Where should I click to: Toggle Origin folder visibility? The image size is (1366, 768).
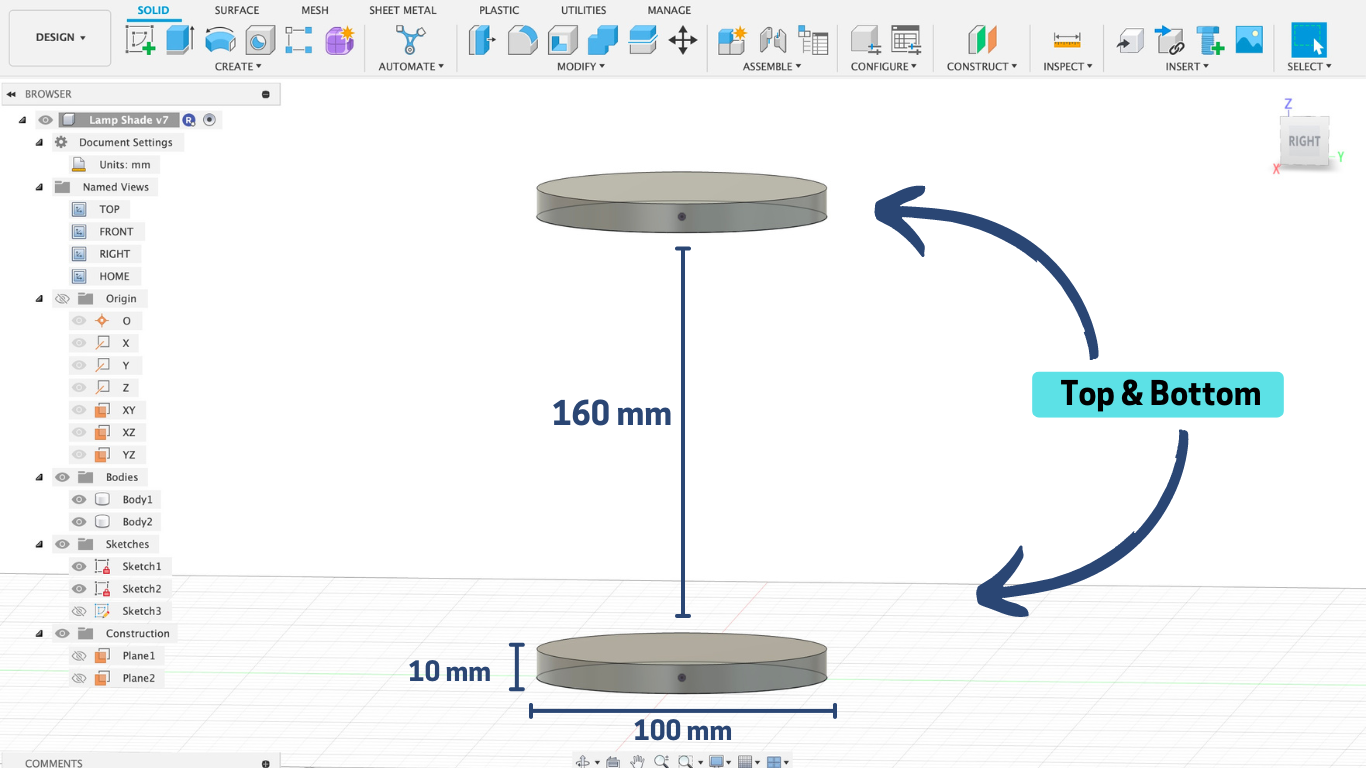pos(62,298)
